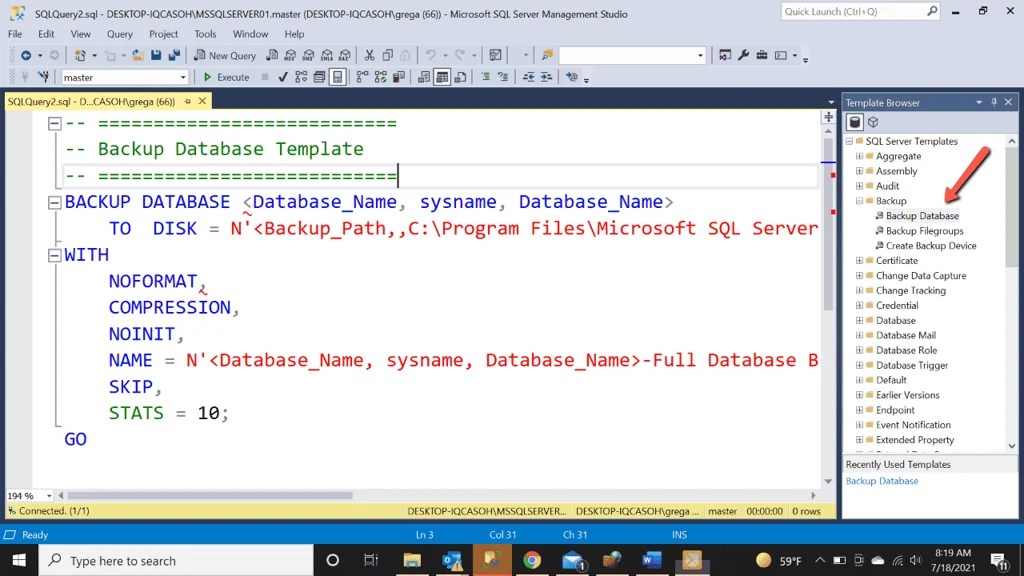The width and height of the screenshot is (1024, 576).
Task: Comment out the selected lines icon
Action: (x=485, y=77)
